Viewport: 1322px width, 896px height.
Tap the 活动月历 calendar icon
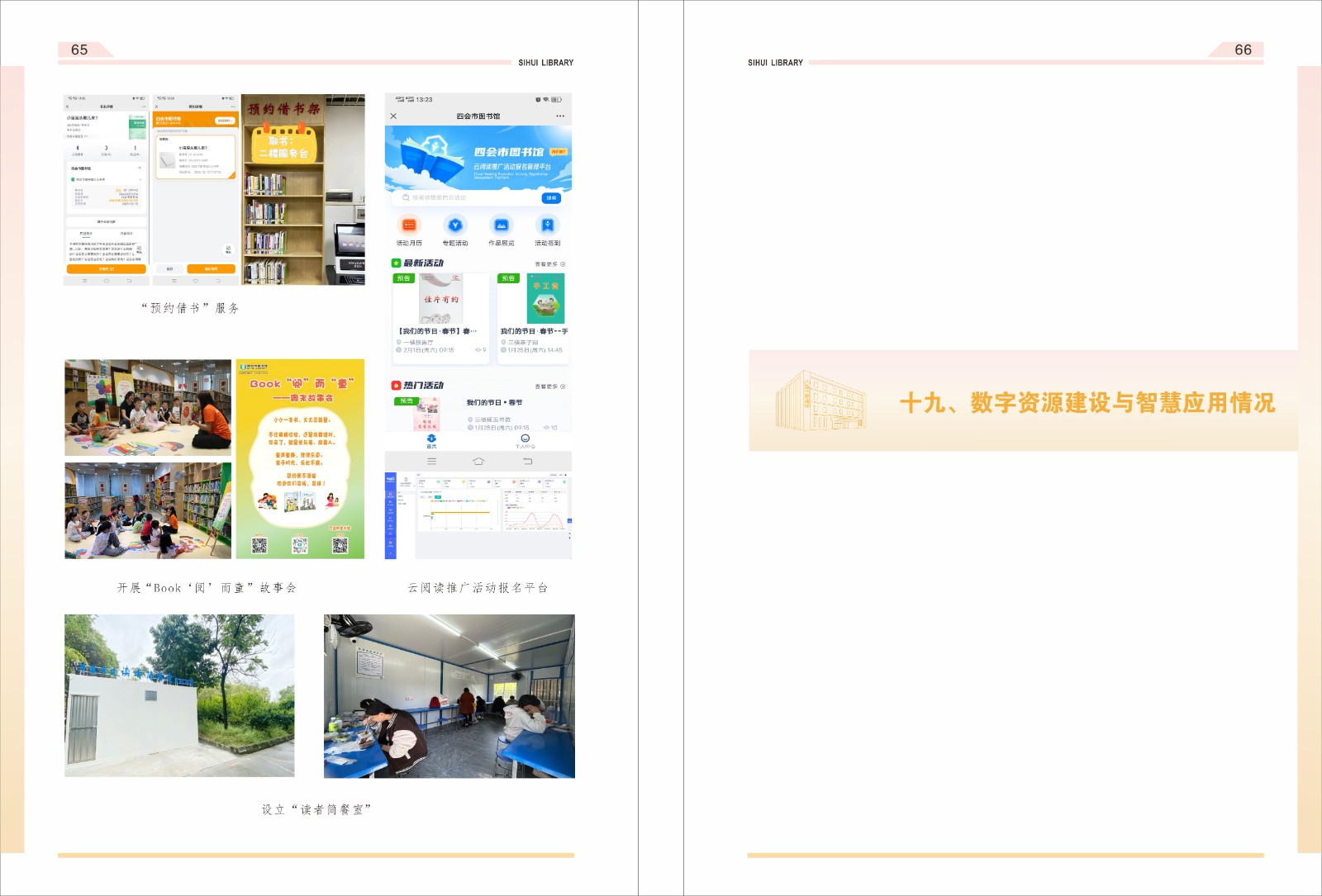pyautogui.click(x=409, y=225)
